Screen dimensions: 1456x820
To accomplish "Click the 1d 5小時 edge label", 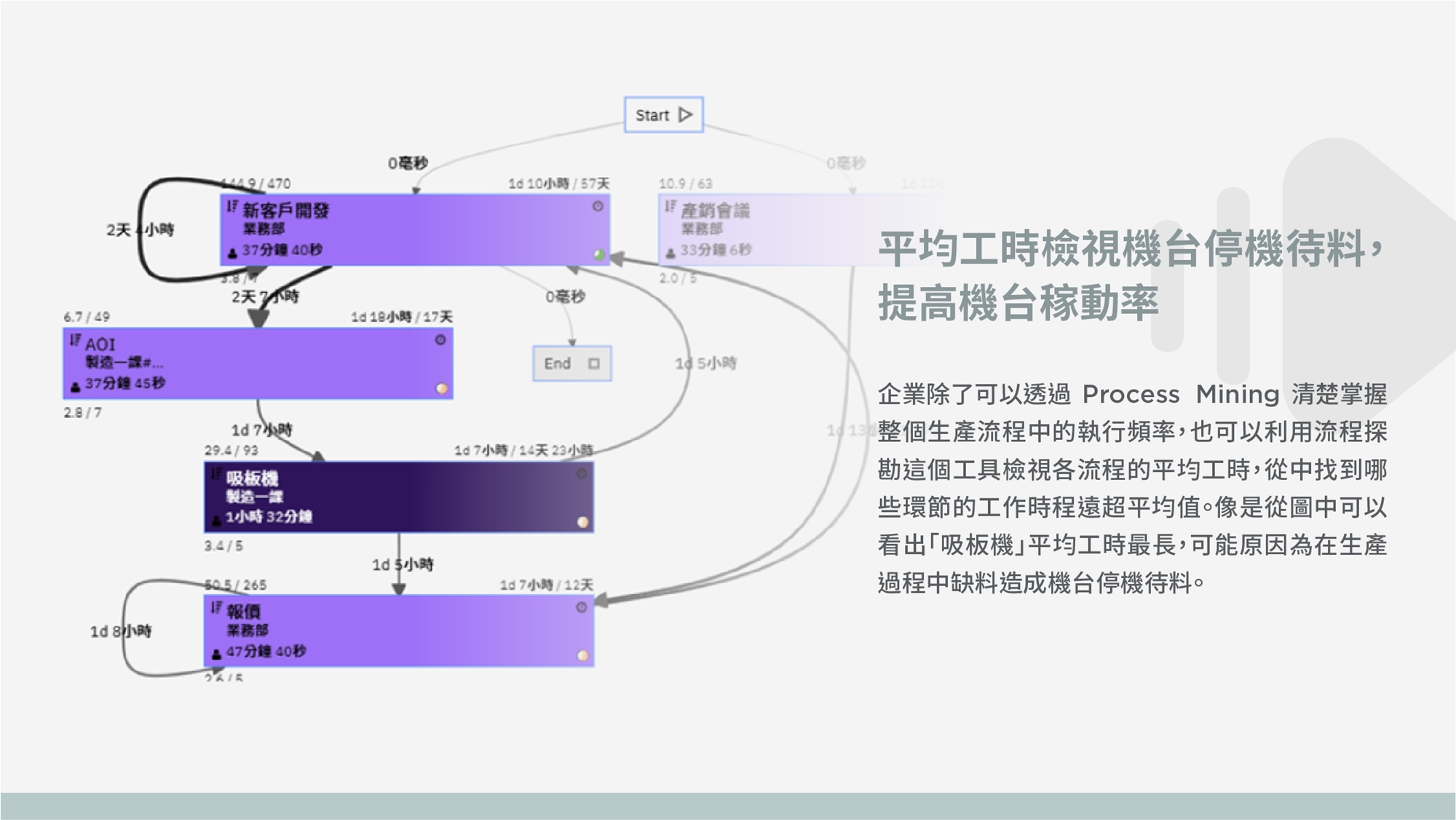I will click(x=402, y=564).
